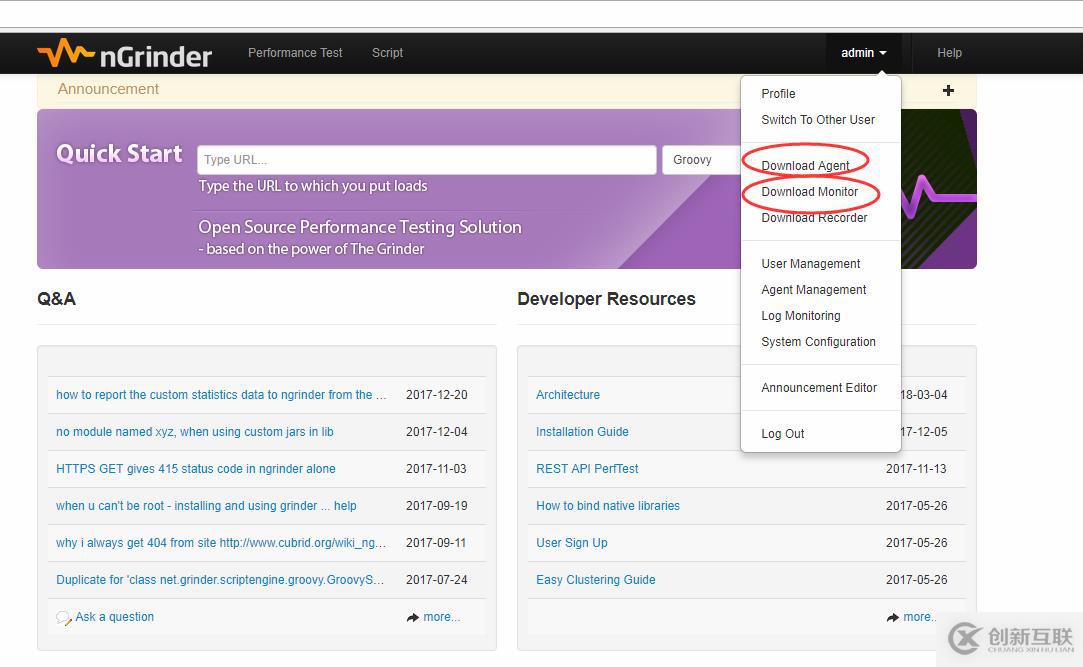The width and height of the screenshot is (1083, 667).
Task: Click the Ask a question speech bubble icon
Action: (x=64, y=618)
